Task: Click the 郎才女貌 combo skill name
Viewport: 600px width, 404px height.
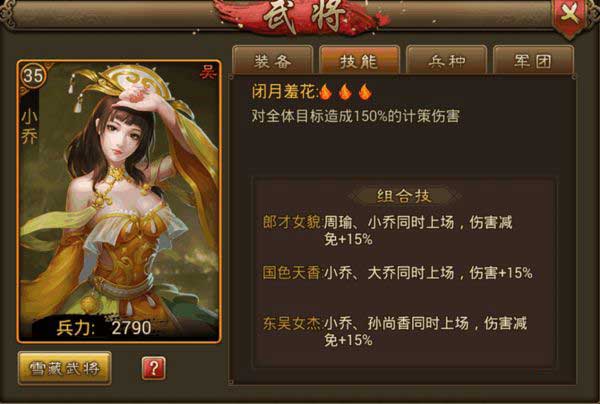Action: 292,222
